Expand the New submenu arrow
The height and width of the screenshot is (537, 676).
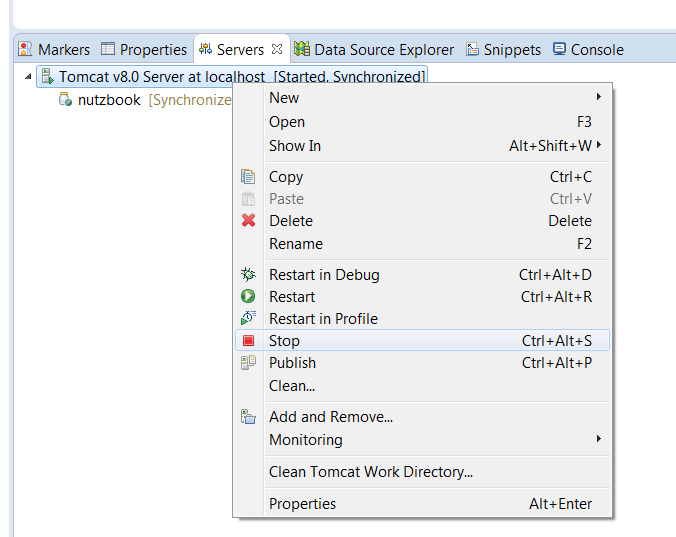click(x=598, y=97)
